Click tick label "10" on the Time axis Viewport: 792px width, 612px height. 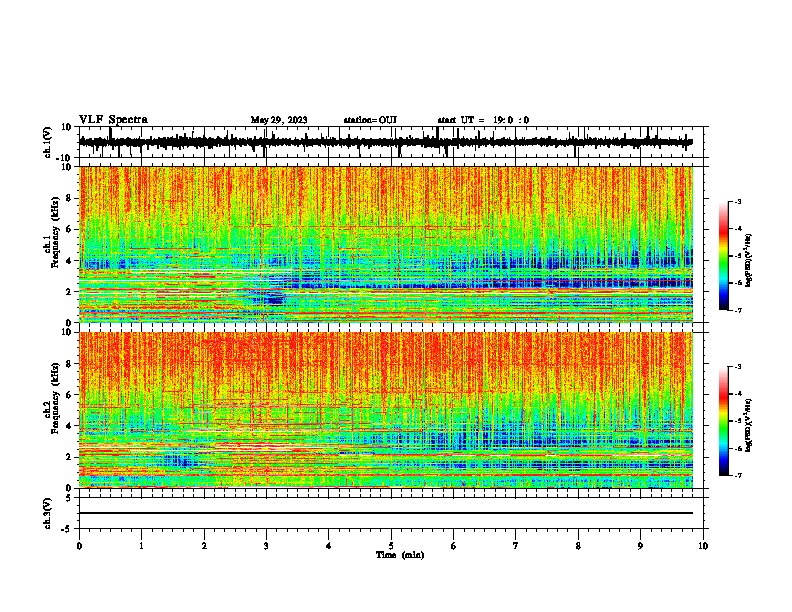tap(703, 546)
